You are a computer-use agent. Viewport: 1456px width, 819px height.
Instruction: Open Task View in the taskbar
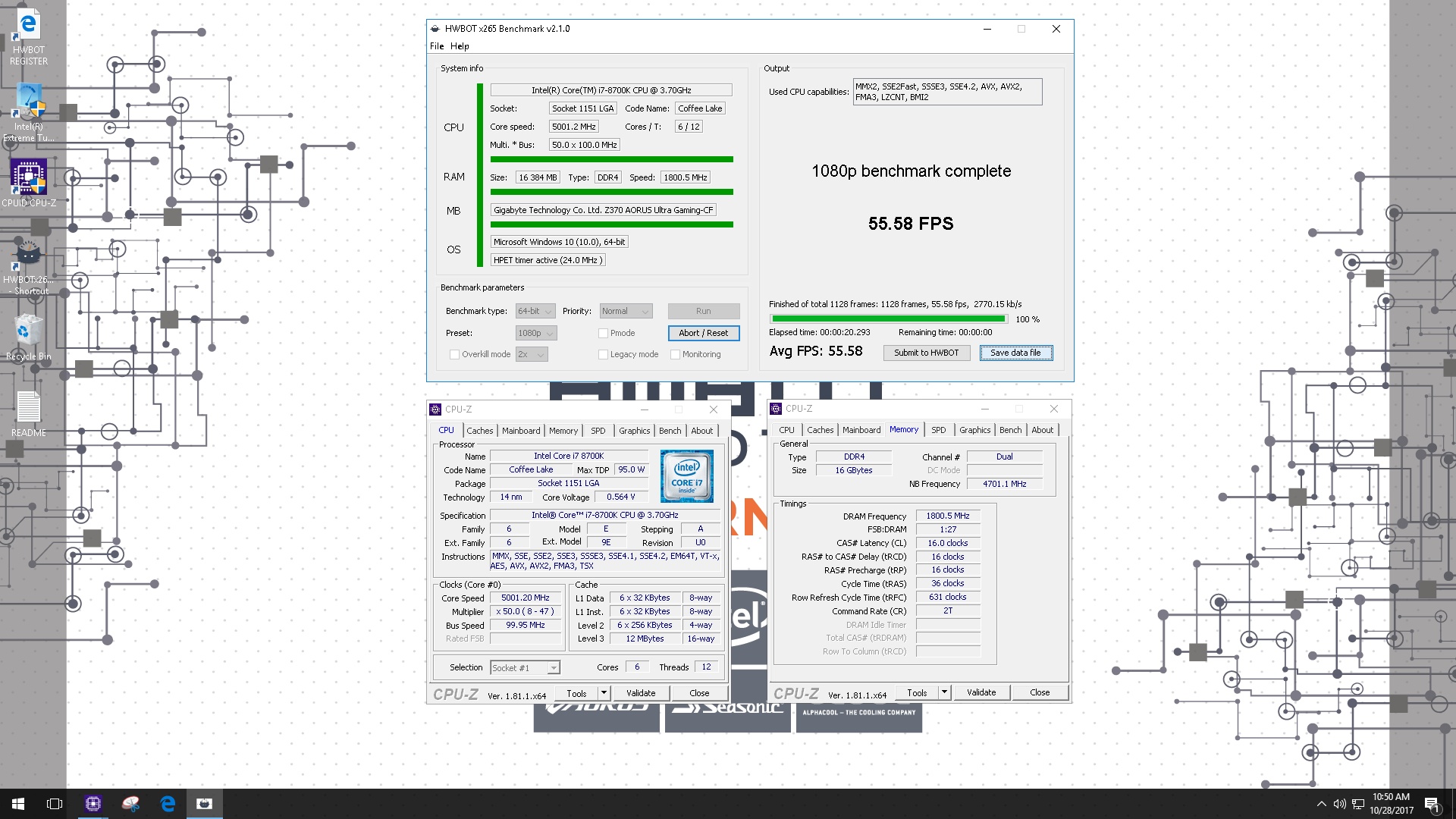point(55,804)
